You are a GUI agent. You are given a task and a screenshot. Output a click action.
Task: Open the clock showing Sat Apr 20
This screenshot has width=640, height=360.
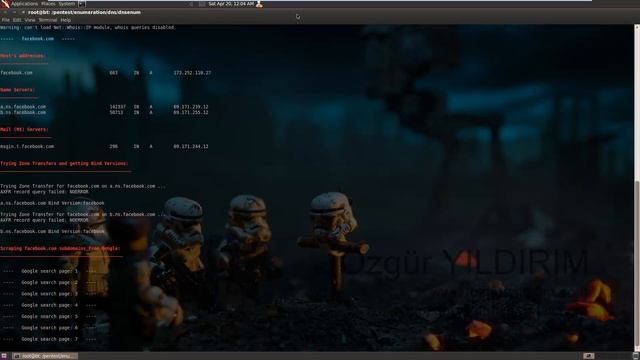(x=231, y=4)
